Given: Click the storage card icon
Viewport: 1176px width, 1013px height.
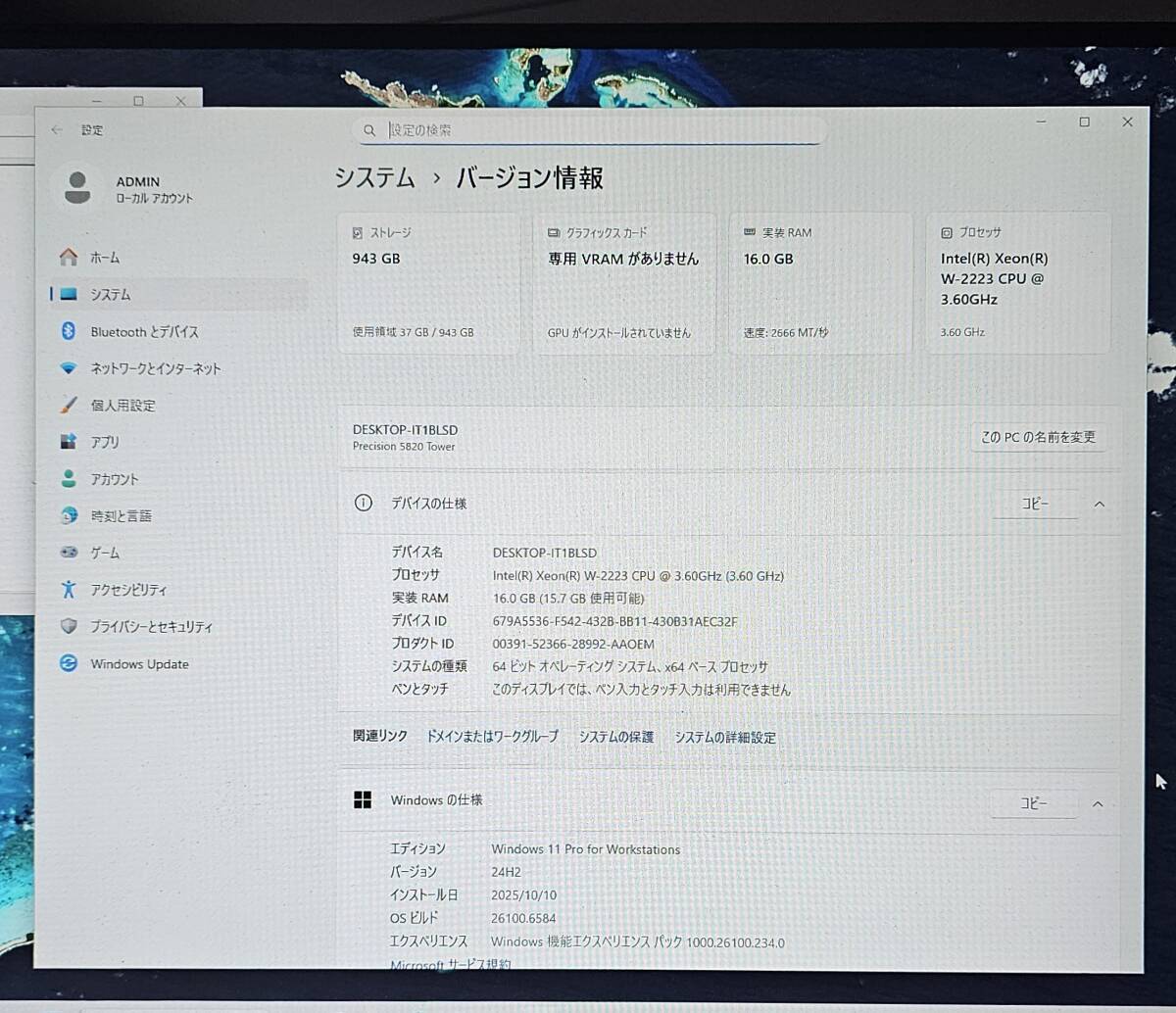Looking at the screenshot, I should point(357,233).
